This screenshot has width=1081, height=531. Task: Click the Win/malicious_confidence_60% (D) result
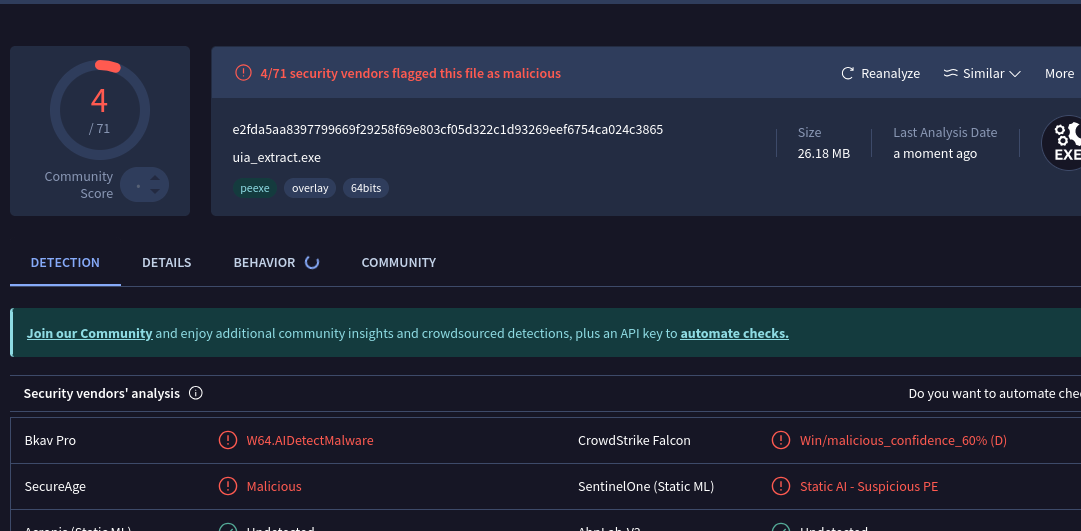(903, 440)
